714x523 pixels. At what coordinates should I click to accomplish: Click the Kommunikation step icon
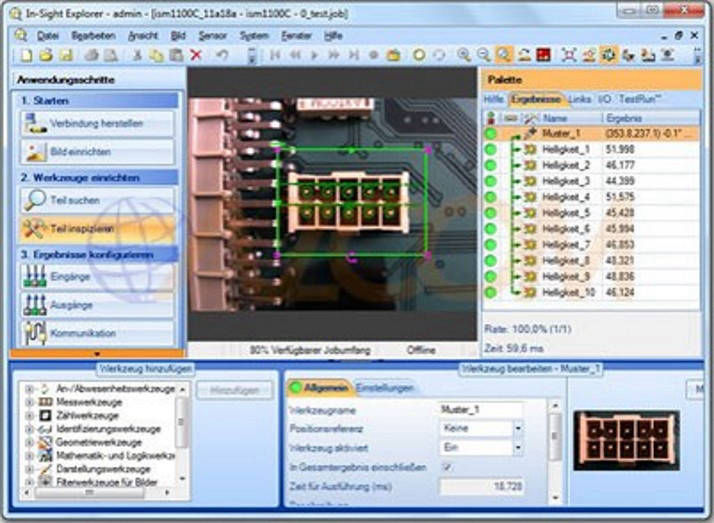(x=33, y=332)
